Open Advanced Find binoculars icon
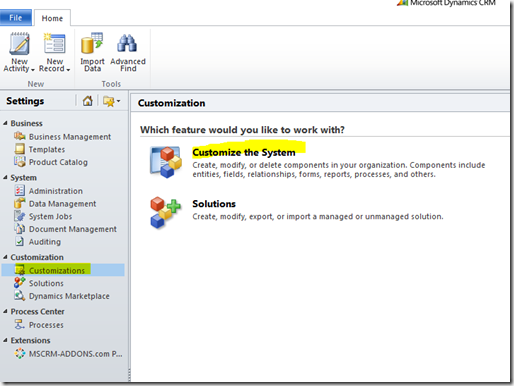The width and height of the screenshot is (514, 386). [x=127, y=44]
